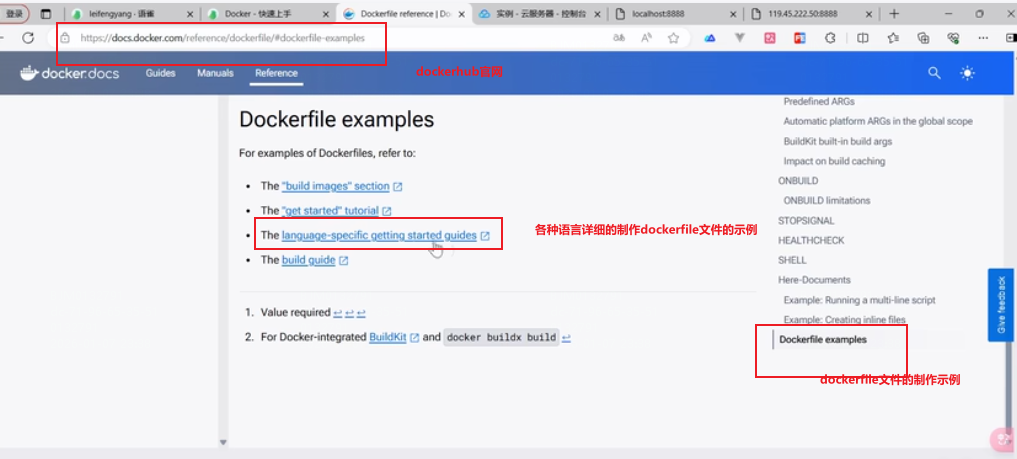Jump to ONBUILD section in sidebar
1017x459 pixels.
(798, 181)
